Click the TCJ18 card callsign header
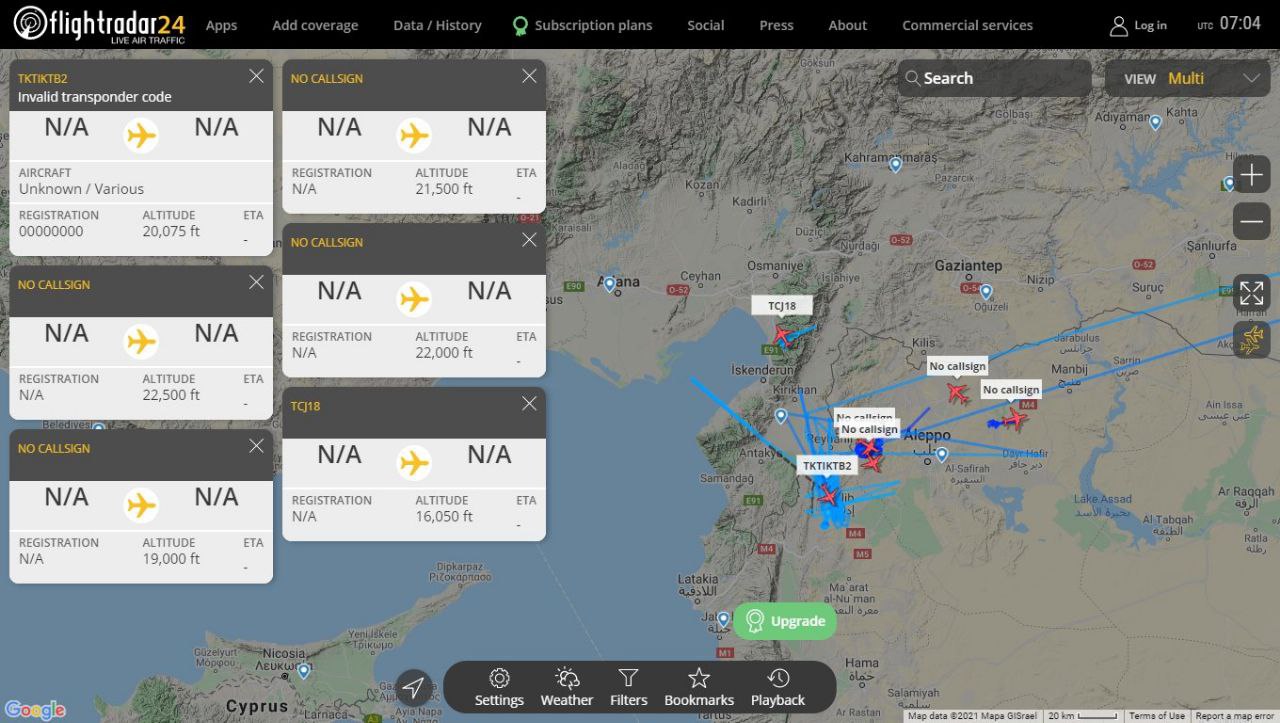Screen dimensions: 1280x723 tap(306, 406)
